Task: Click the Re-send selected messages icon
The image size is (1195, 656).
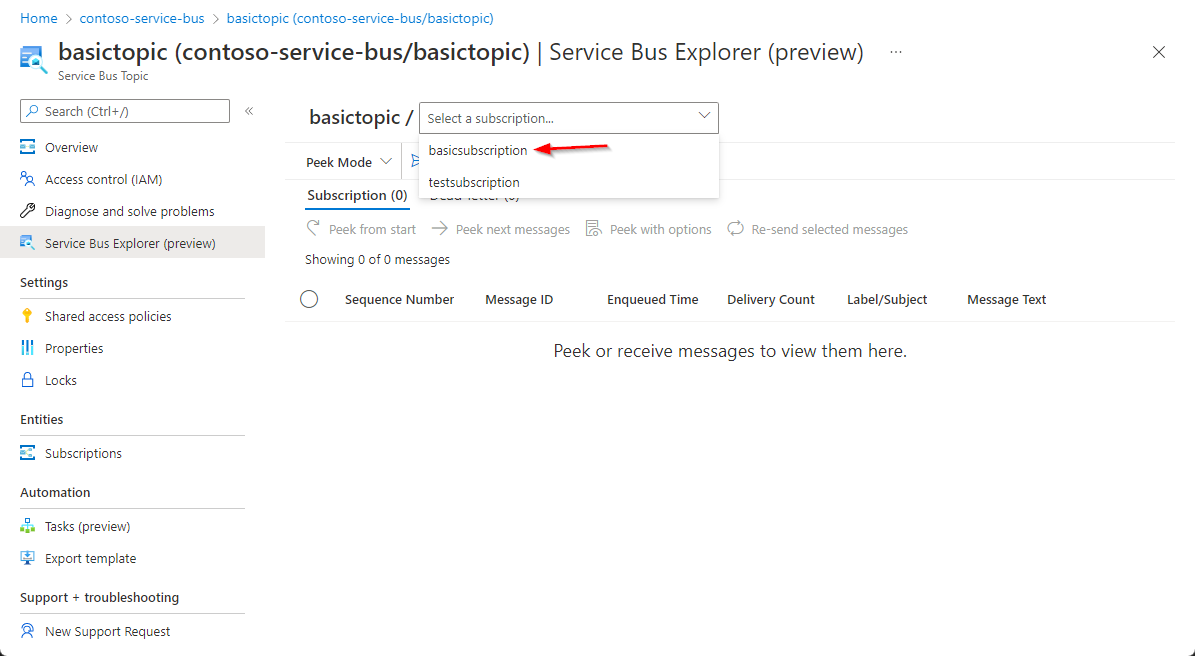Action: click(x=735, y=229)
